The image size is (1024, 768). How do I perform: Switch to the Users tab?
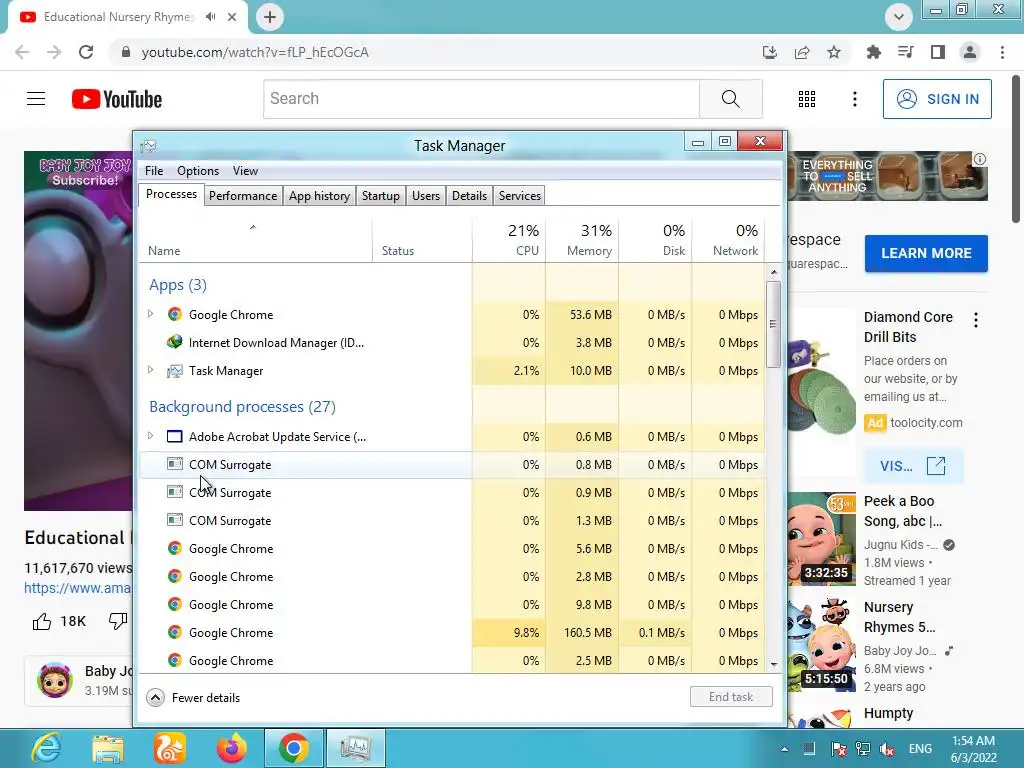click(426, 196)
